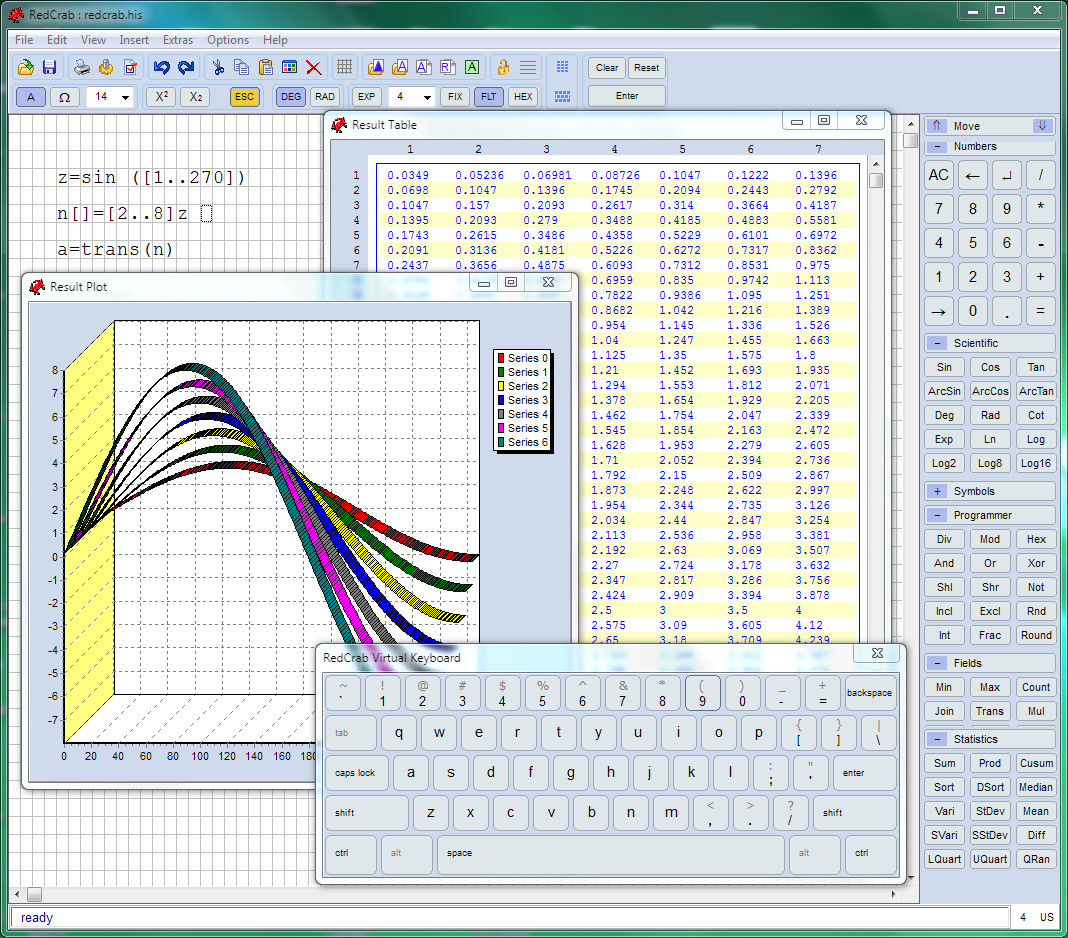Viewport: 1068px width, 938px height.
Task: Click the Enter button in toolbar
Action: [627, 96]
